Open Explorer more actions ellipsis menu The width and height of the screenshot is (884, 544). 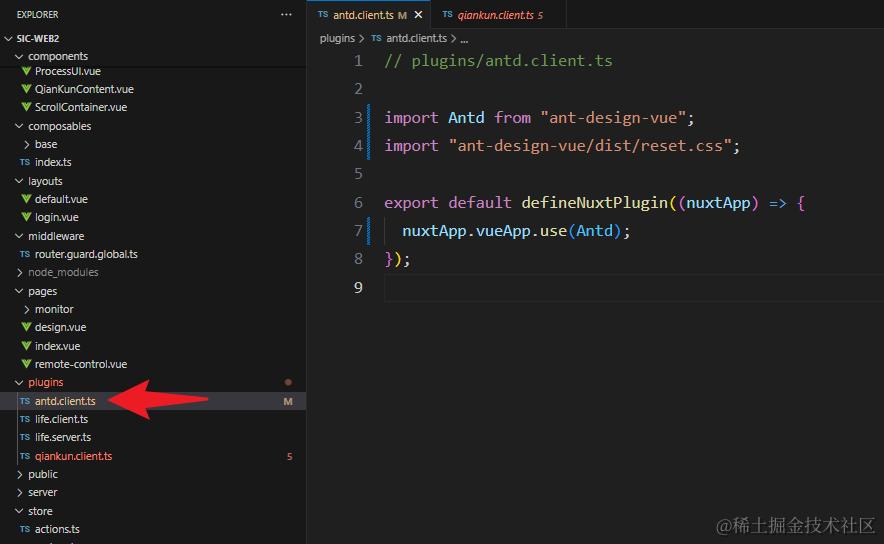[286, 15]
